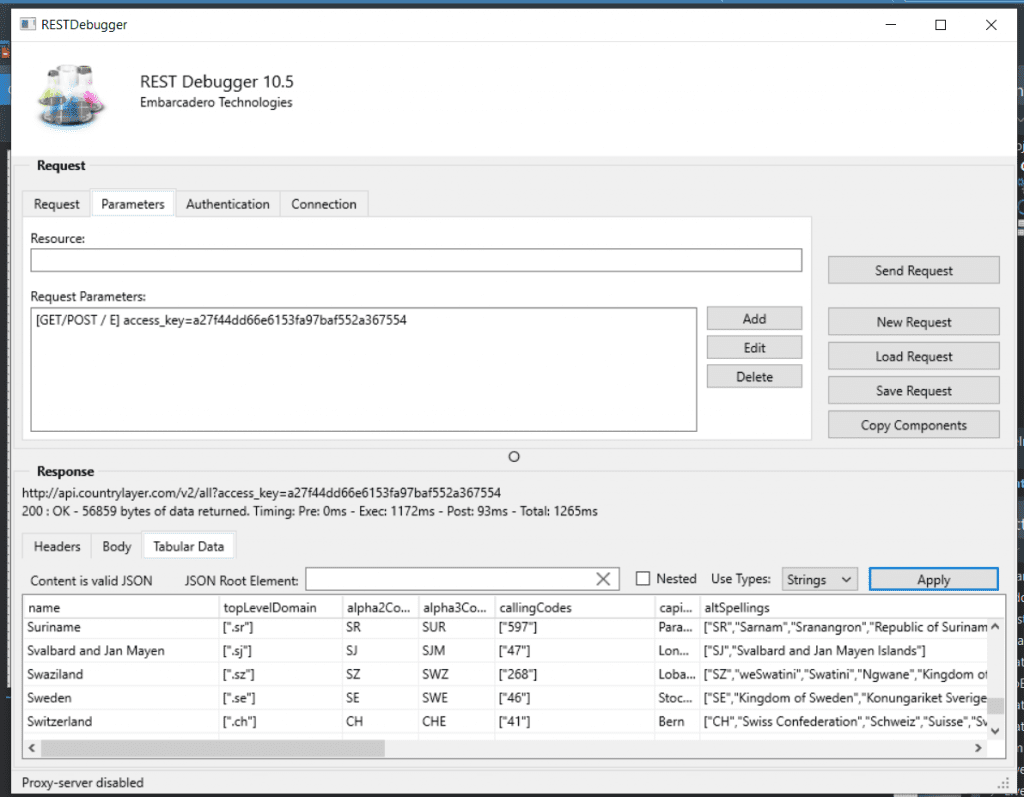The width and height of the screenshot is (1024, 797).
Task: Click the table scroll right arrow
Action: pyautogui.click(x=978, y=747)
